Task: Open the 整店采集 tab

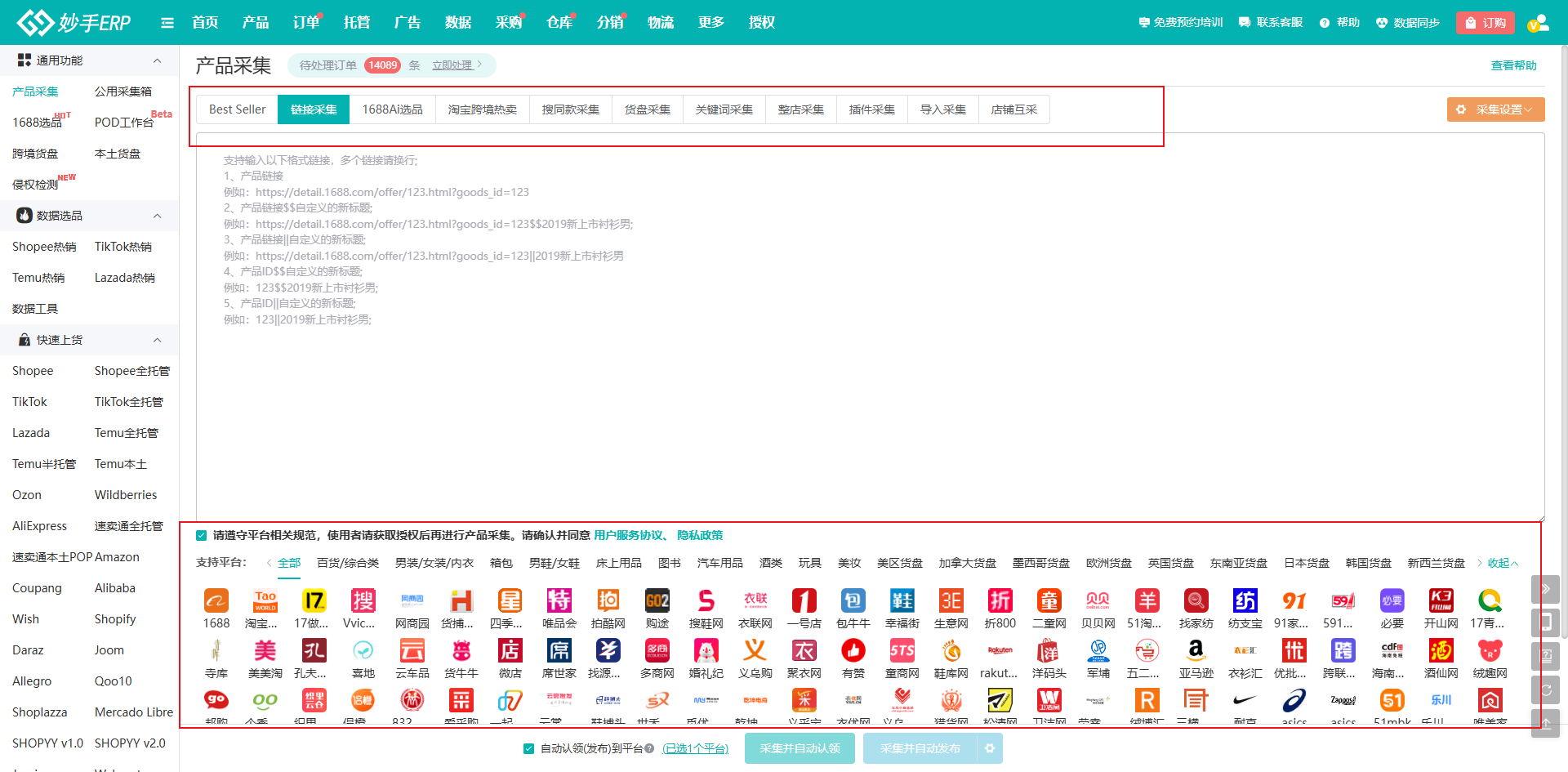Action: 801,109
